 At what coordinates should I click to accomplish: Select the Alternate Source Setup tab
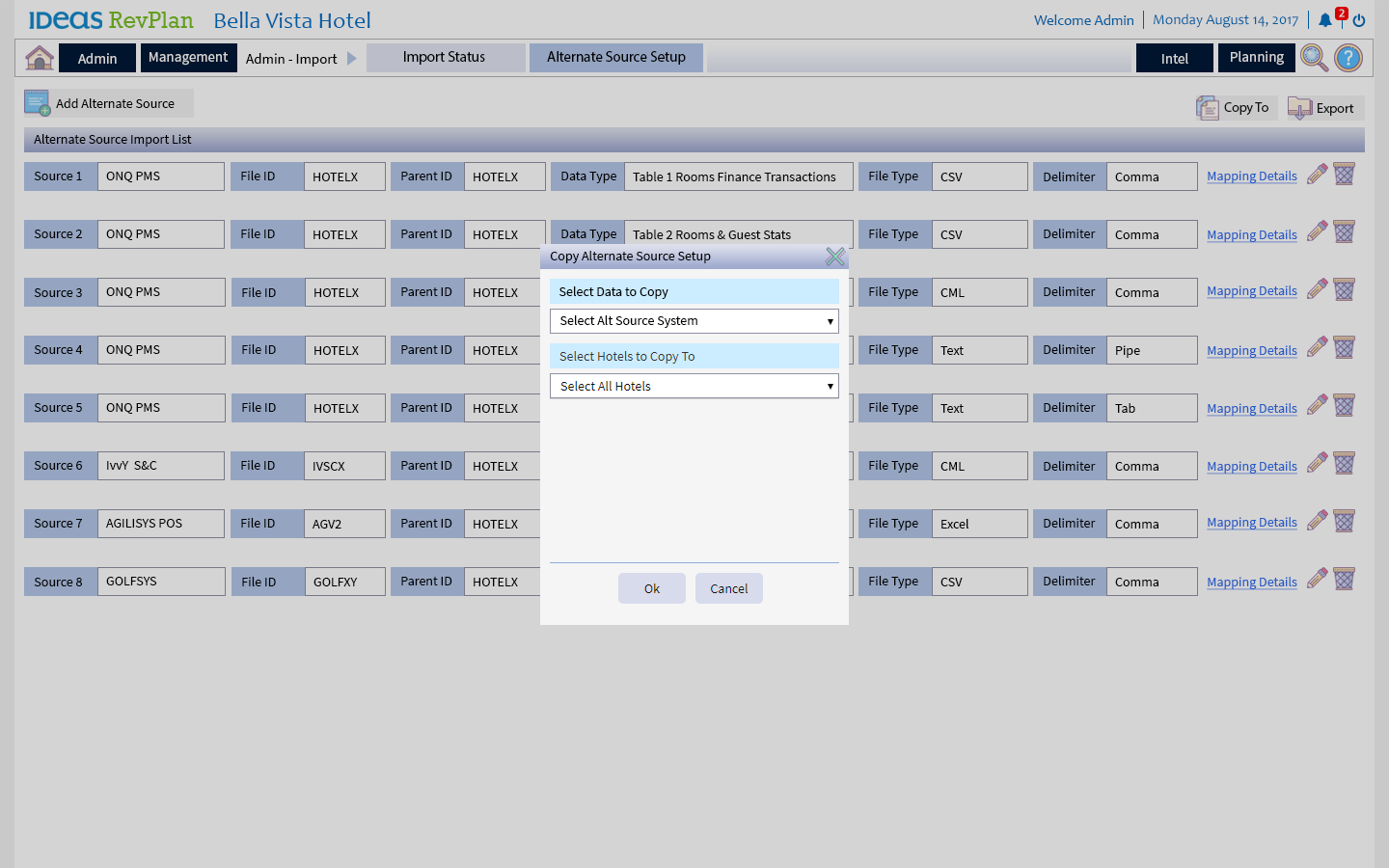click(x=615, y=58)
